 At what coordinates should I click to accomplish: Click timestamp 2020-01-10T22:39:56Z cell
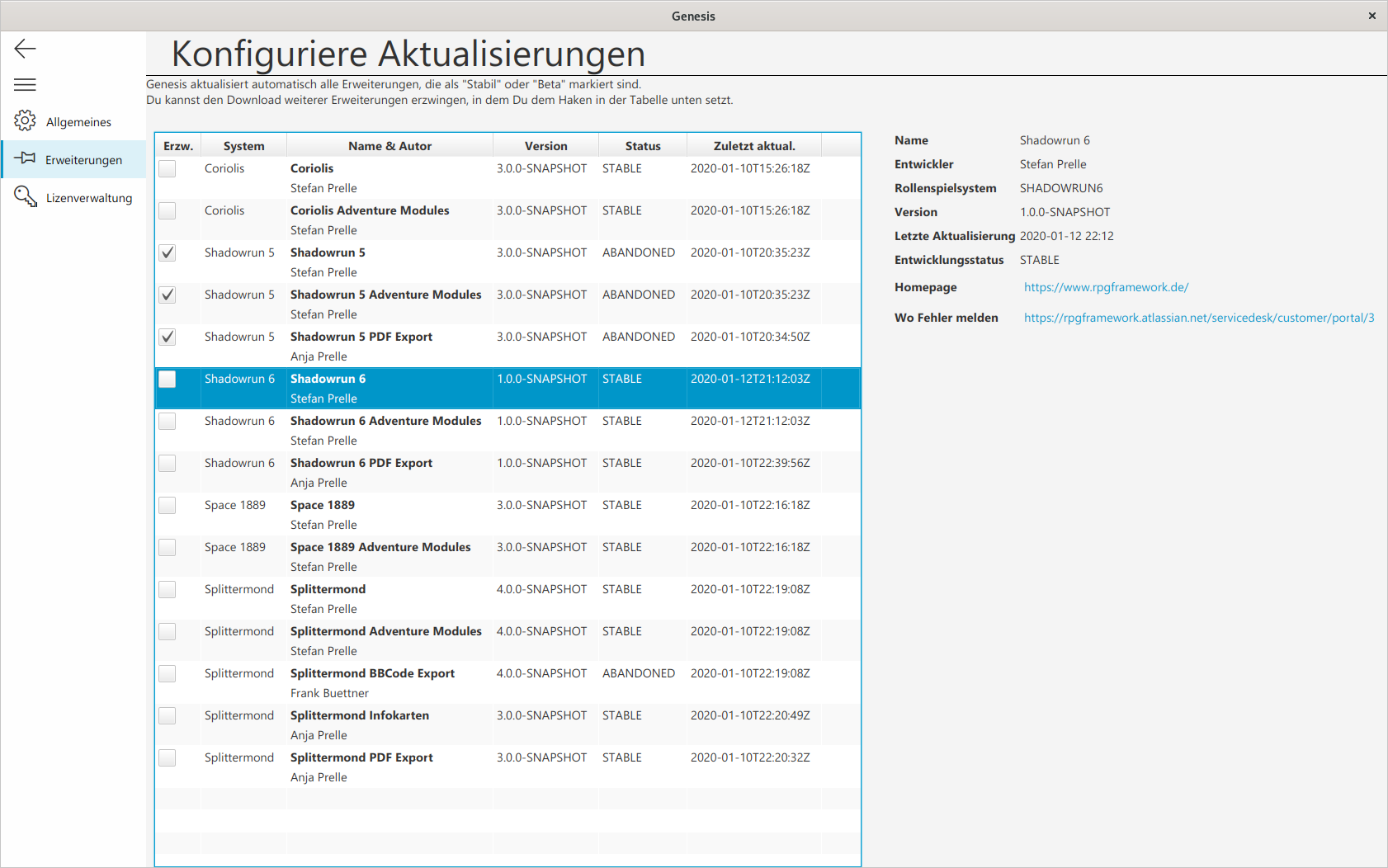click(750, 463)
